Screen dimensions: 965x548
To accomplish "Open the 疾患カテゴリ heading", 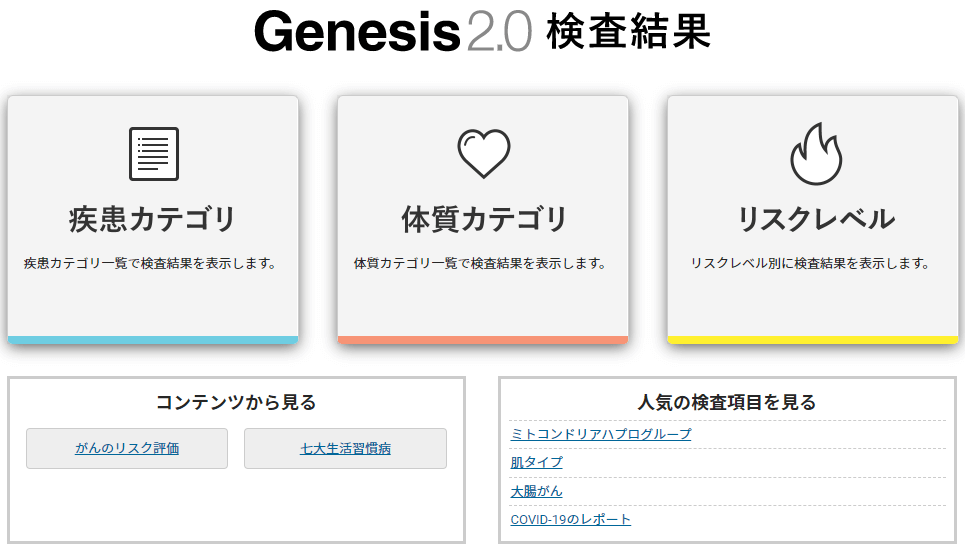I will [x=152, y=219].
